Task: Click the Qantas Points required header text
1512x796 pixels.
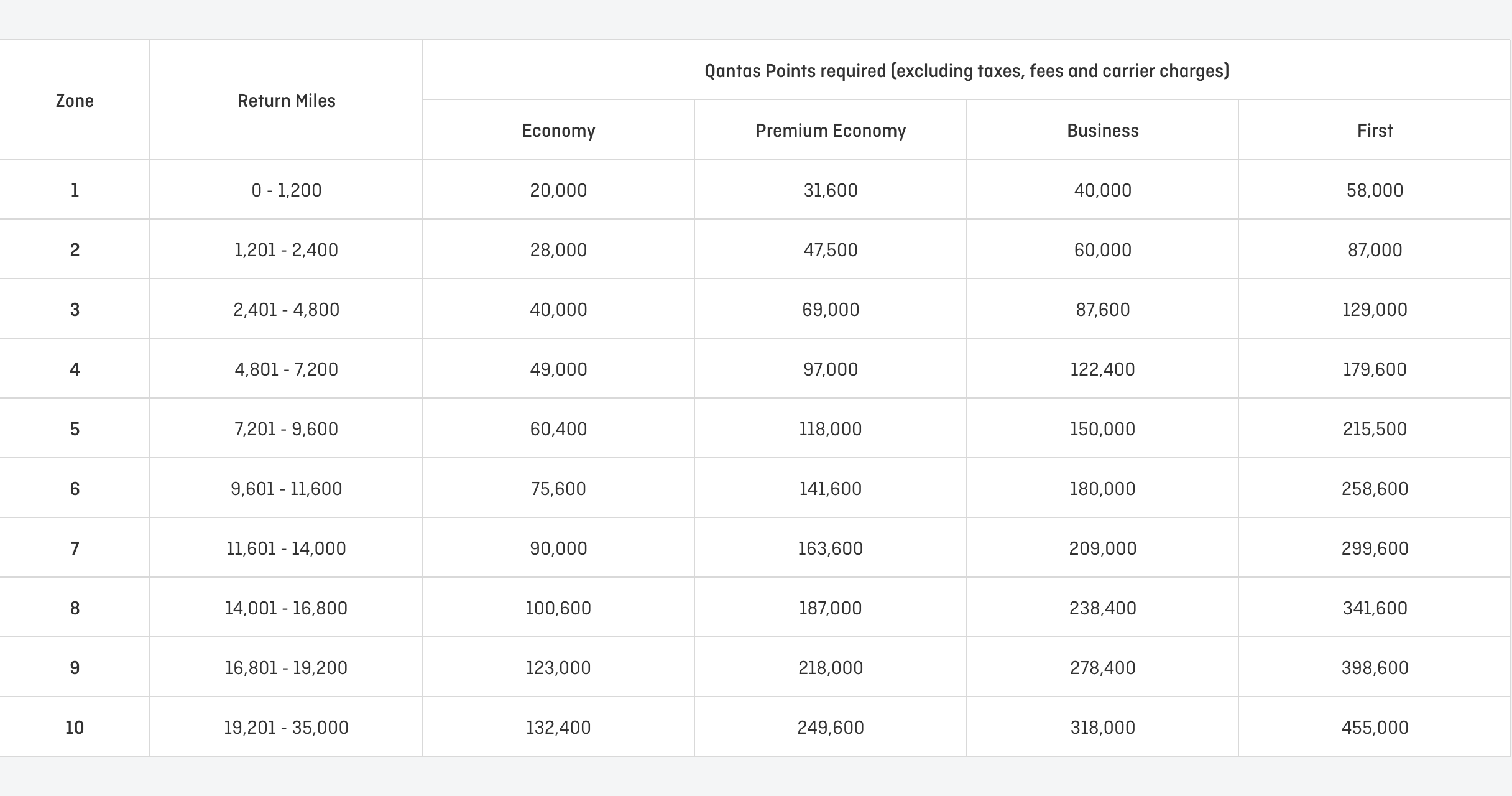Action: tap(967, 70)
